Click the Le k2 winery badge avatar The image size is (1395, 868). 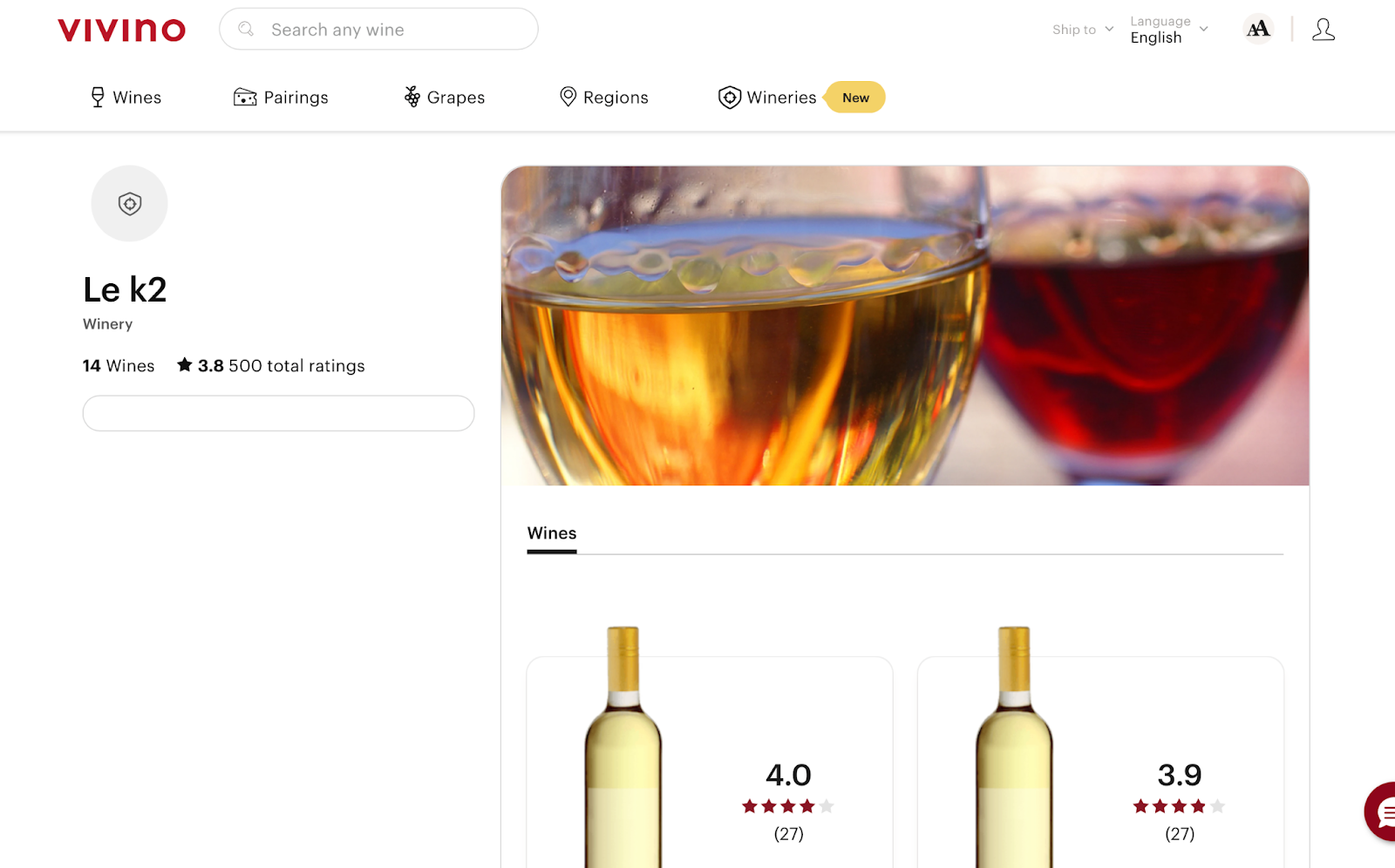[x=129, y=204]
